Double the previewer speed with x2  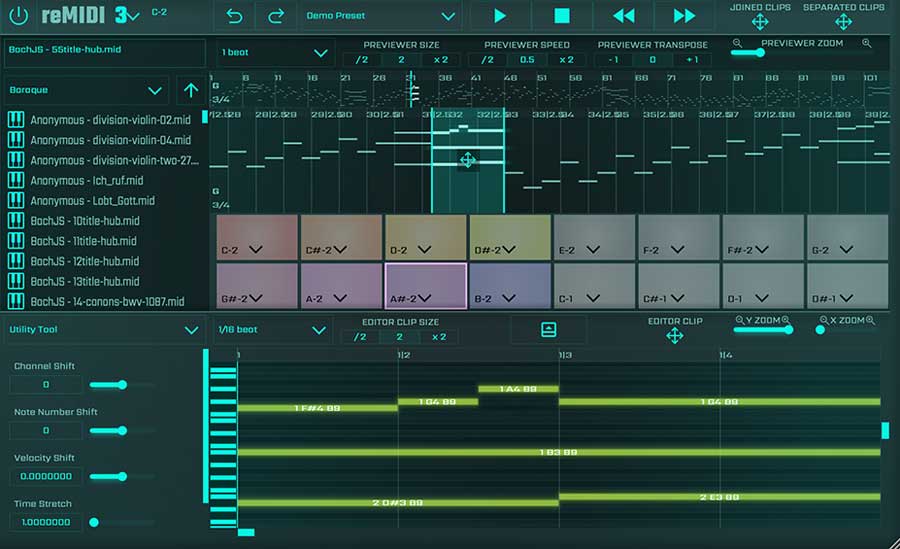click(566, 60)
